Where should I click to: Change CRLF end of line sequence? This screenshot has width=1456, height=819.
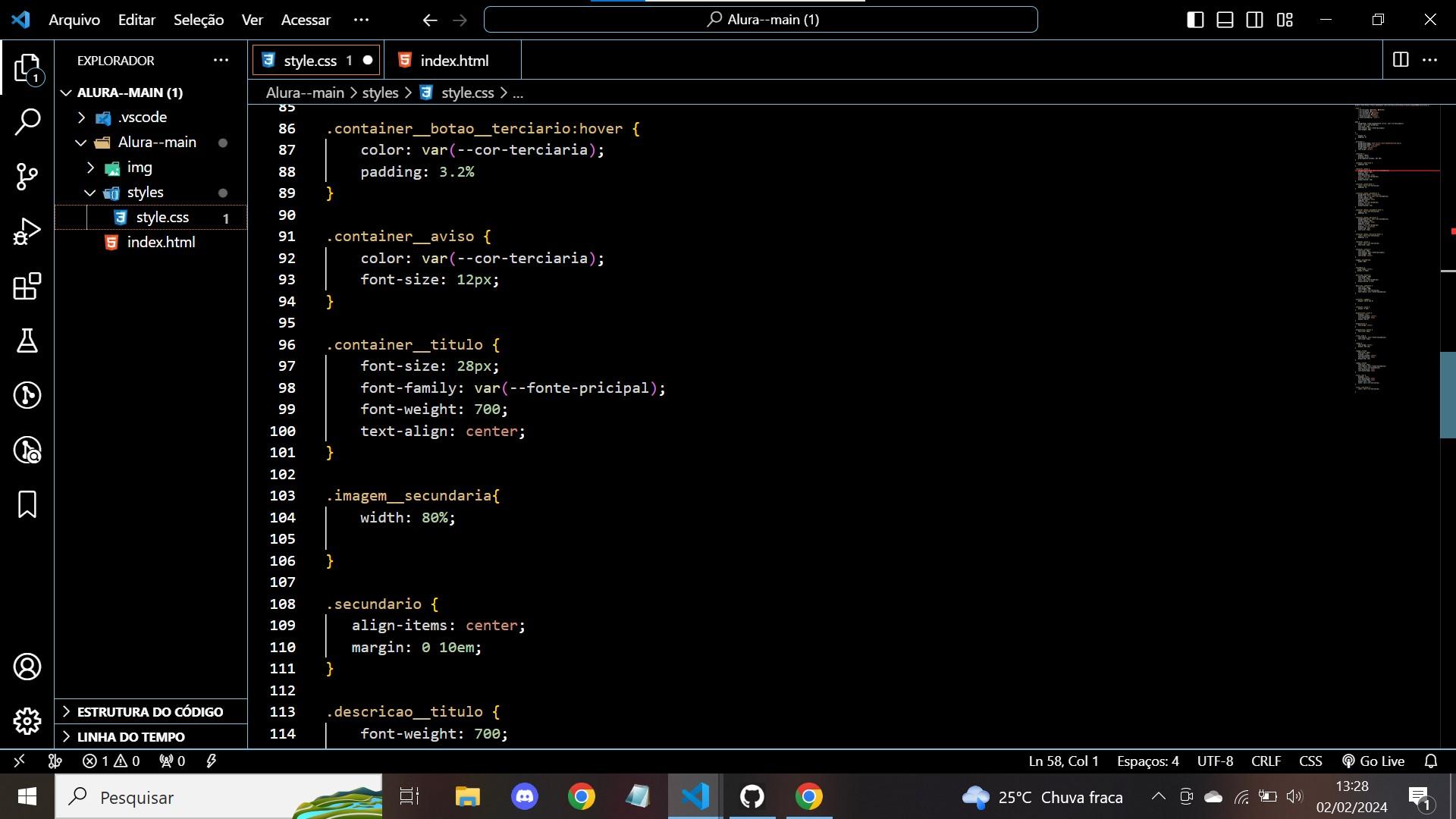pyautogui.click(x=1266, y=761)
